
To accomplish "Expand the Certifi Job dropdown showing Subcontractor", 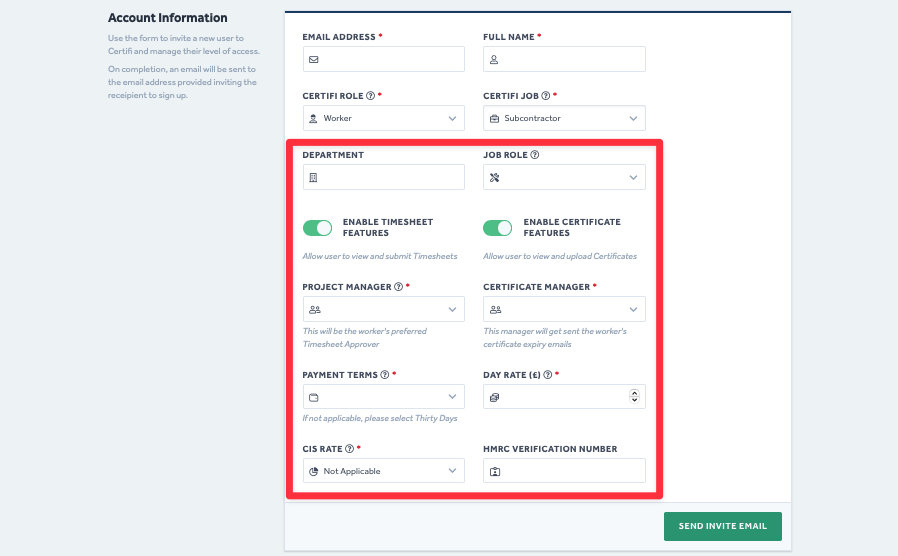I will point(564,119).
